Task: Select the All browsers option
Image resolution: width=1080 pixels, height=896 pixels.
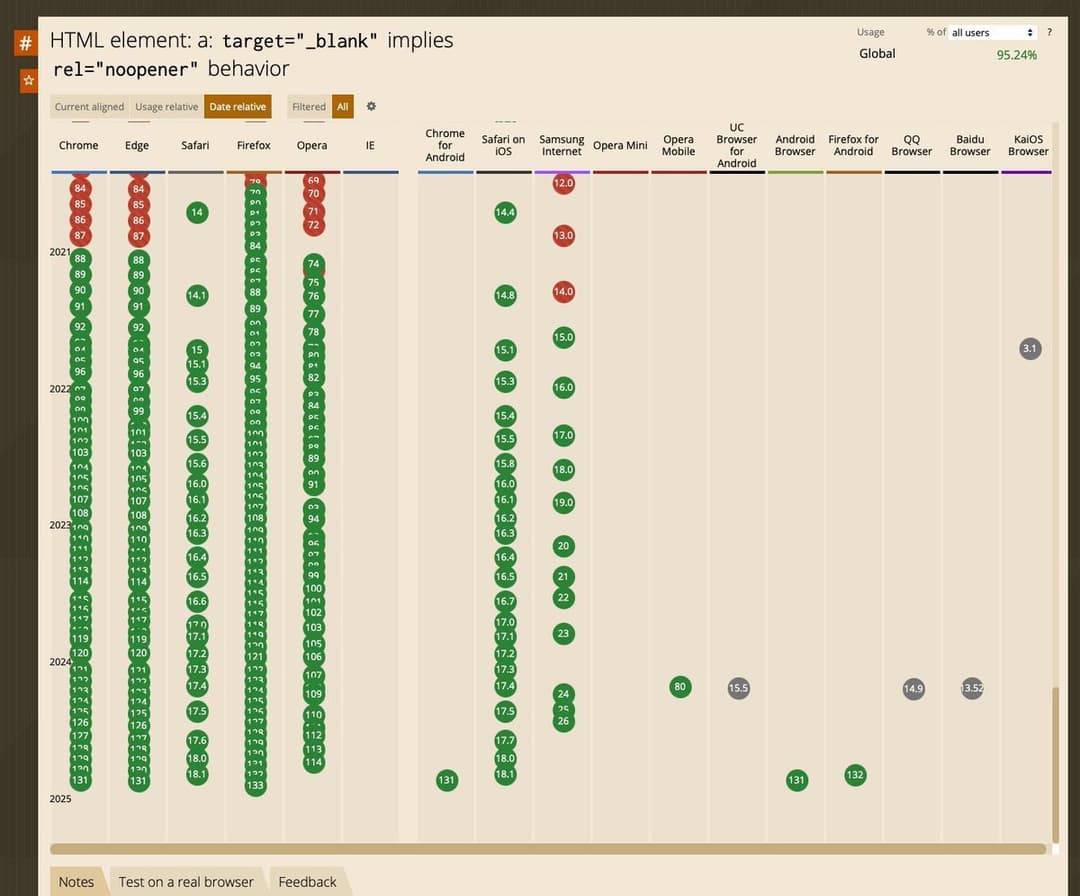Action: 342,107
